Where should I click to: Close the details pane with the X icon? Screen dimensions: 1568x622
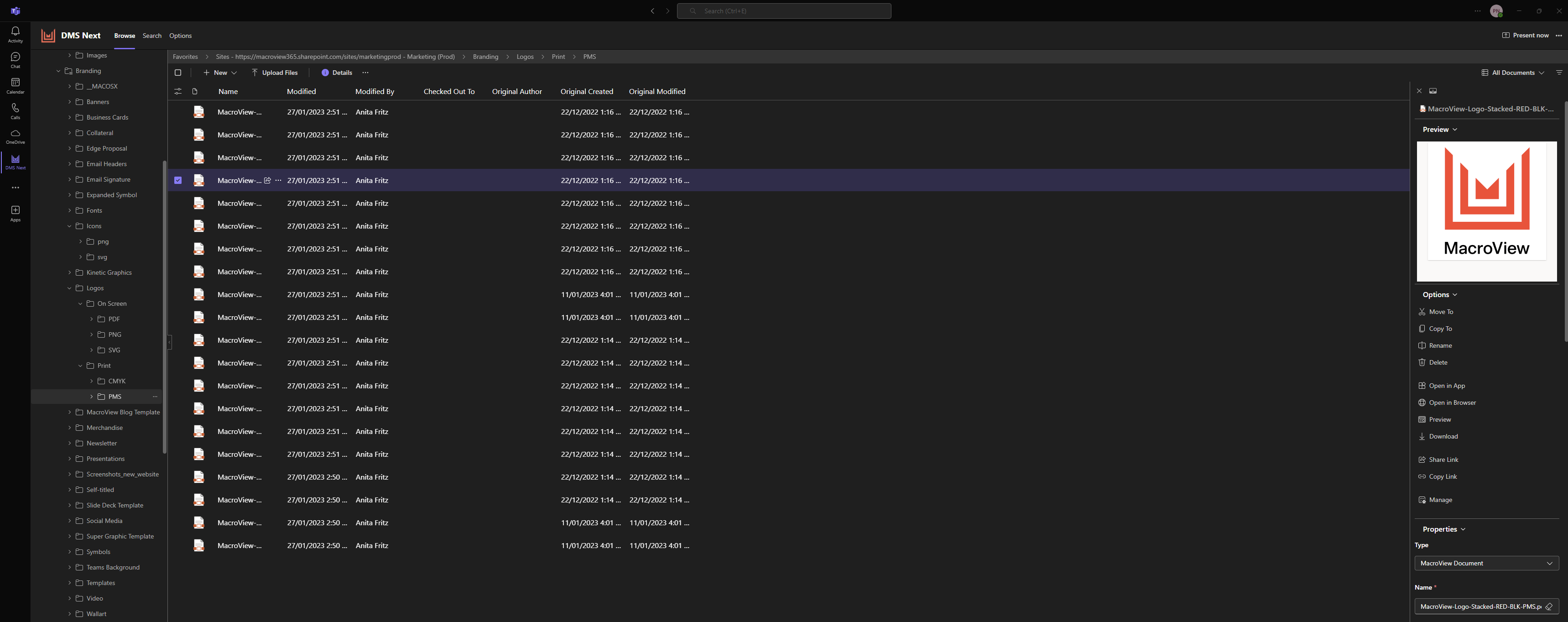pyautogui.click(x=1419, y=90)
